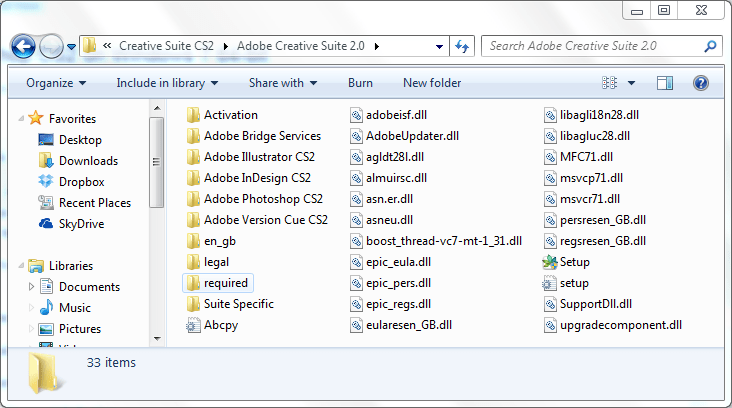Open the Include in library dropdown
This screenshot has width=732, height=408.
[166, 83]
